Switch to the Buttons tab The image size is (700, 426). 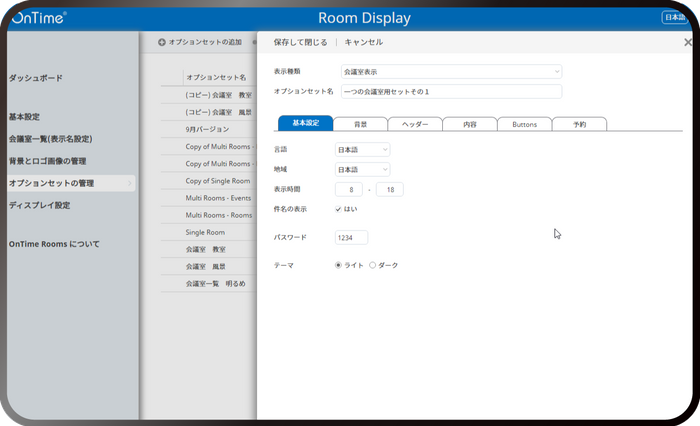(525, 124)
